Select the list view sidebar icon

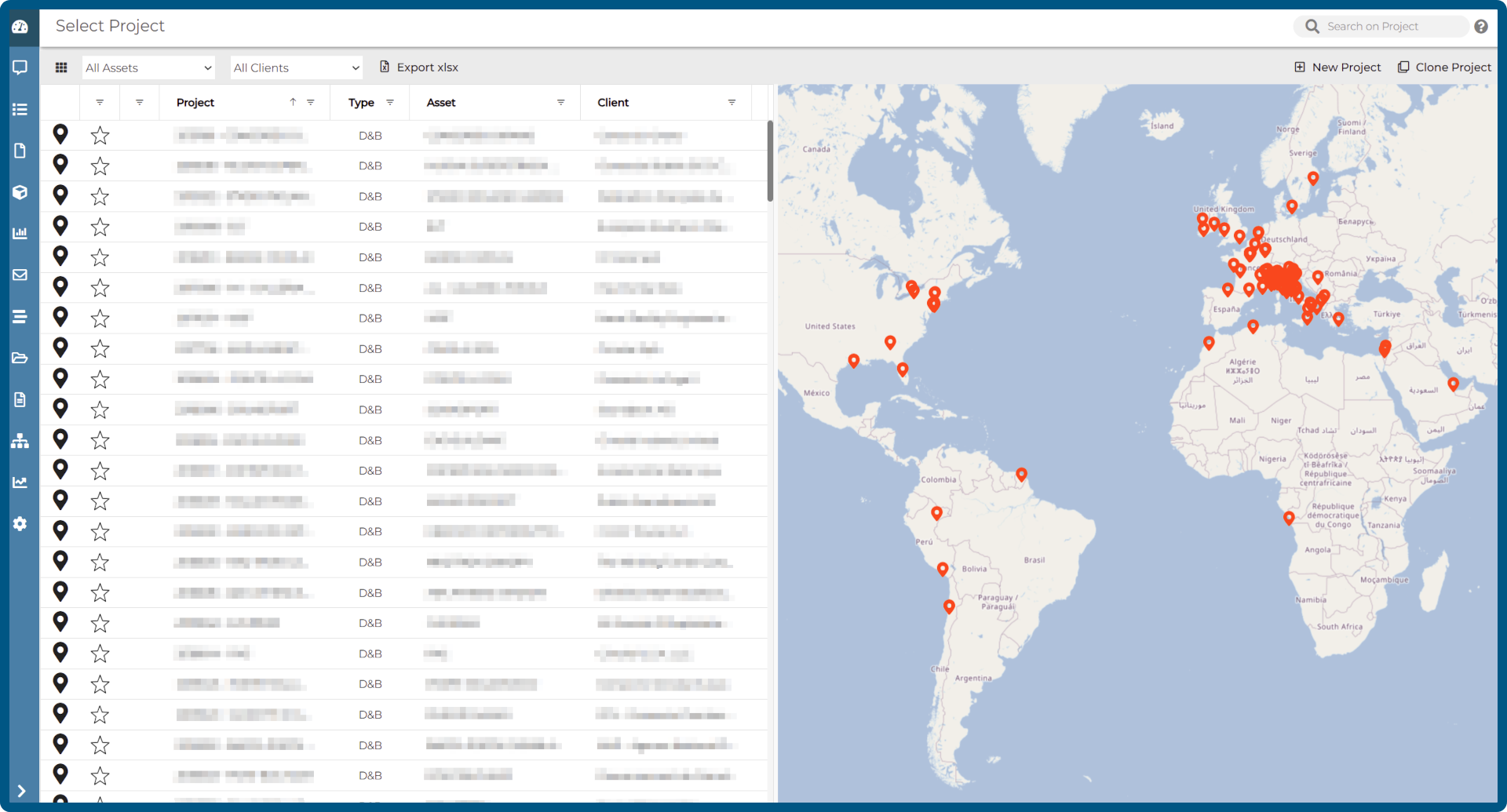pos(20,109)
